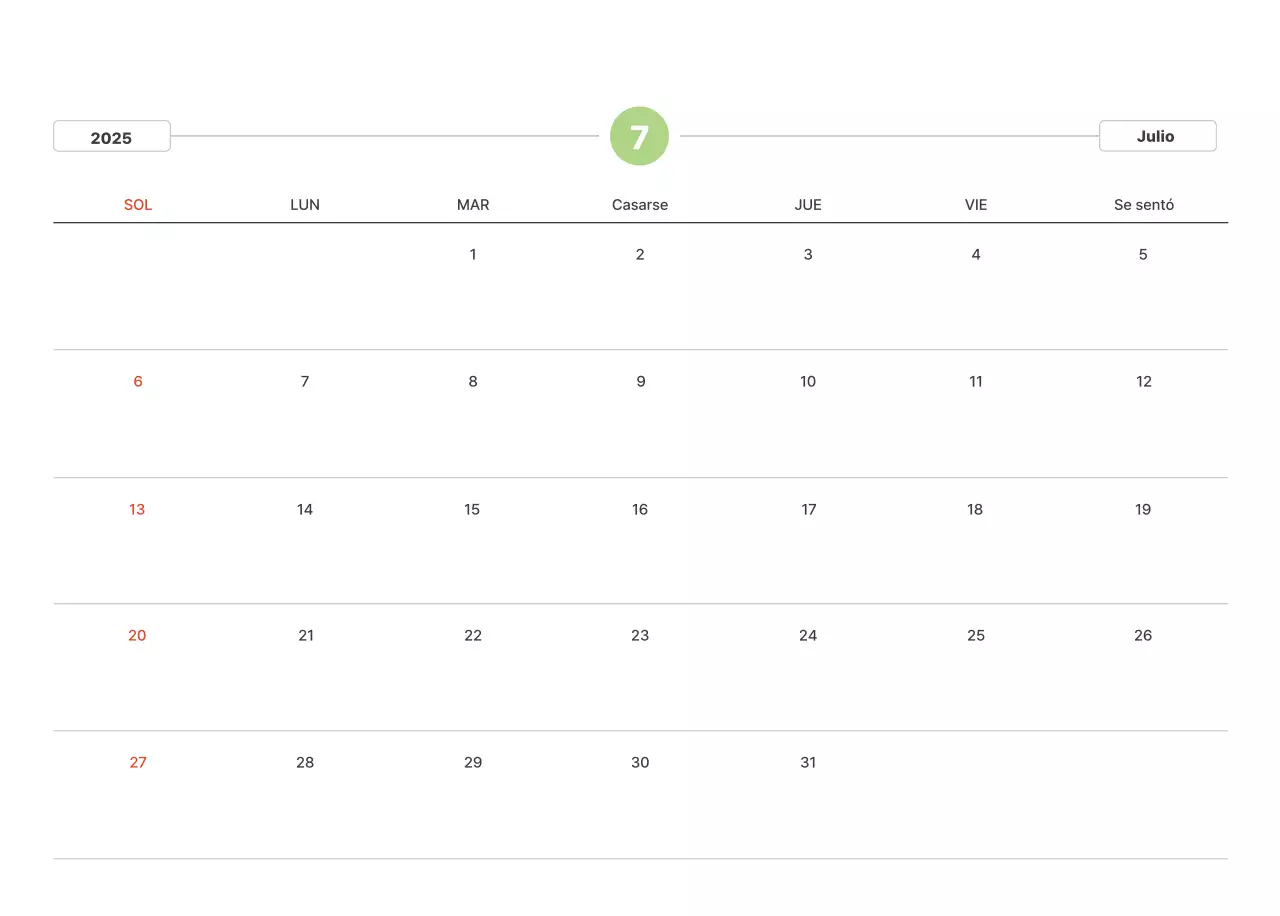Click the green circle month number 7
Screen dimensions: 1280x916
point(639,136)
